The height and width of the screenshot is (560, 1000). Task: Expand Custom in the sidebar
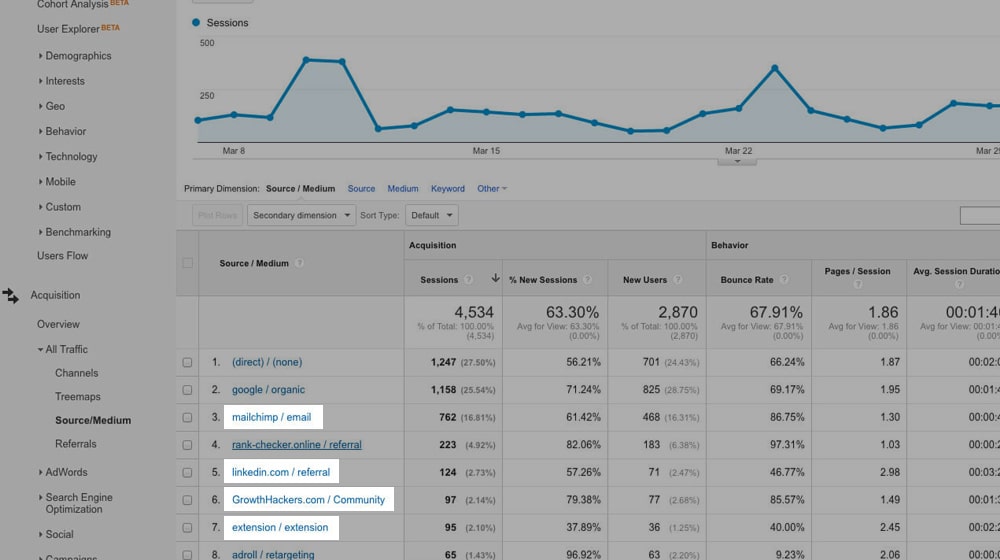[x=59, y=207]
